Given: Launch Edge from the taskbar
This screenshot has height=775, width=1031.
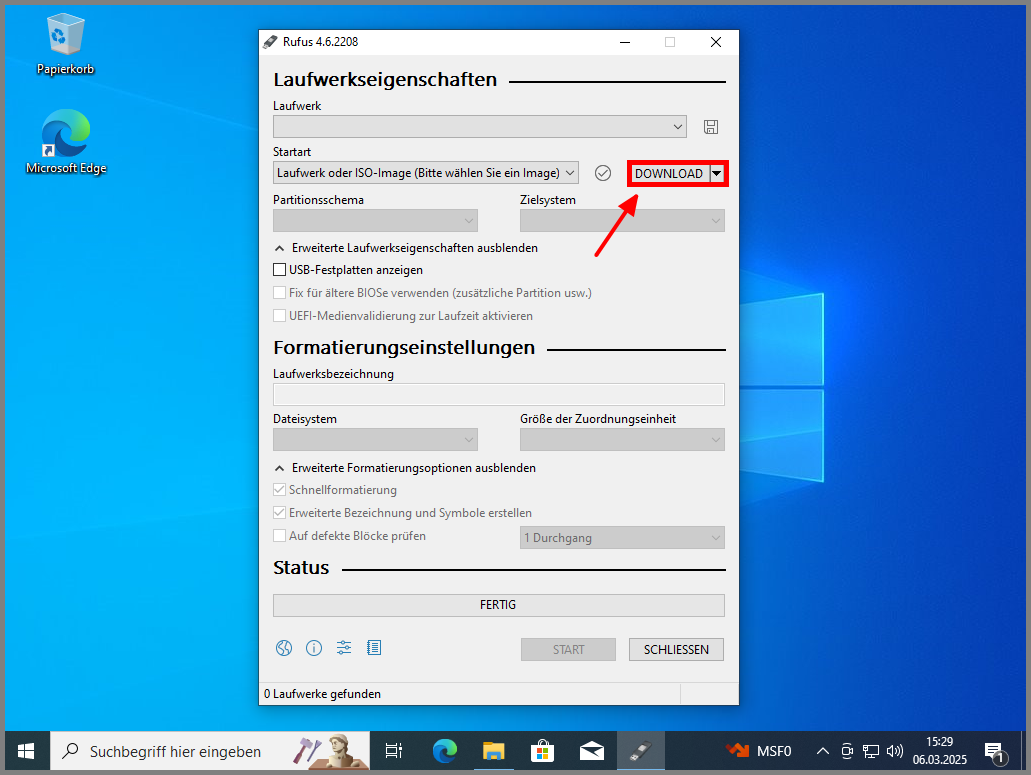Looking at the screenshot, I should pyautogui.click(x=444, y=751).
